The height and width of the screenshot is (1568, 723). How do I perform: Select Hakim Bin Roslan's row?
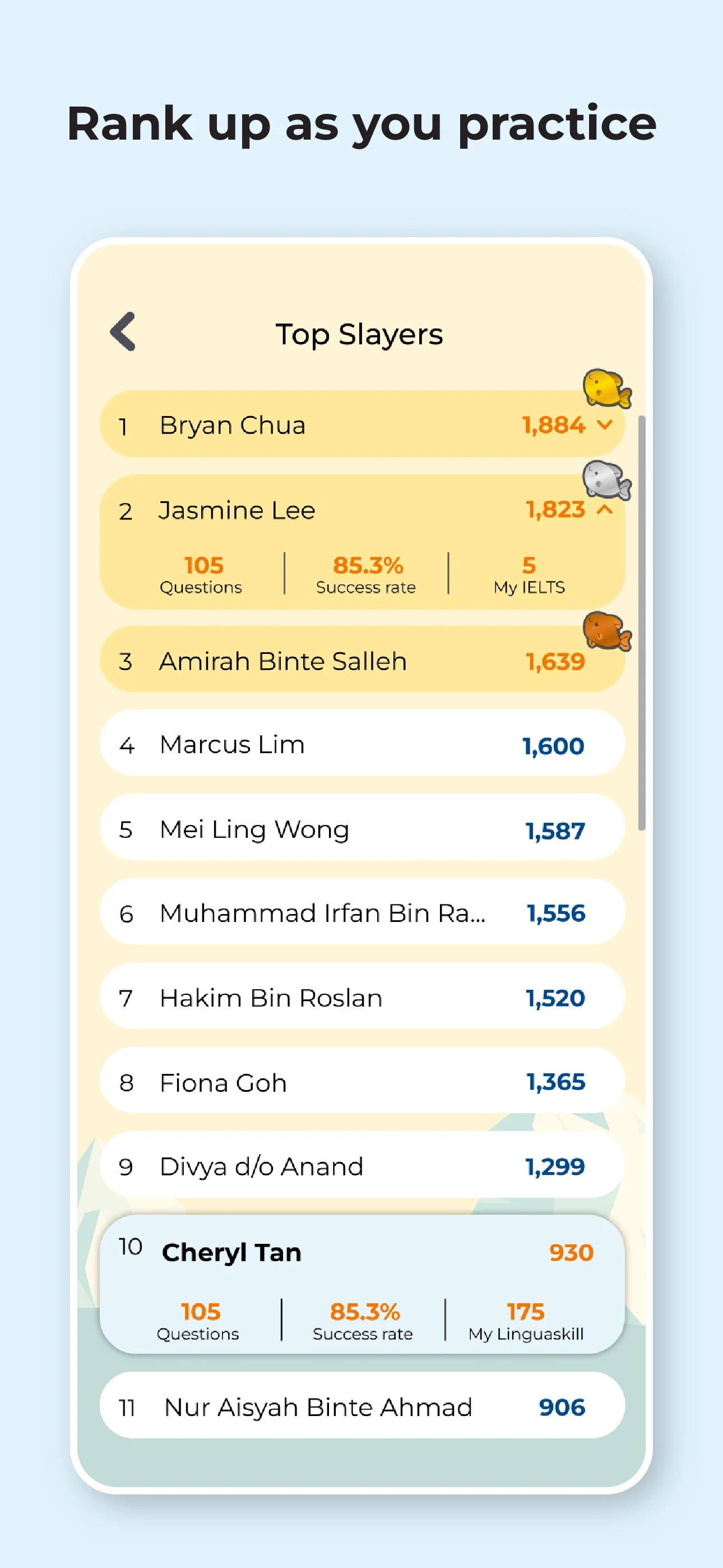pyautogui.click(x=361, y=997)
